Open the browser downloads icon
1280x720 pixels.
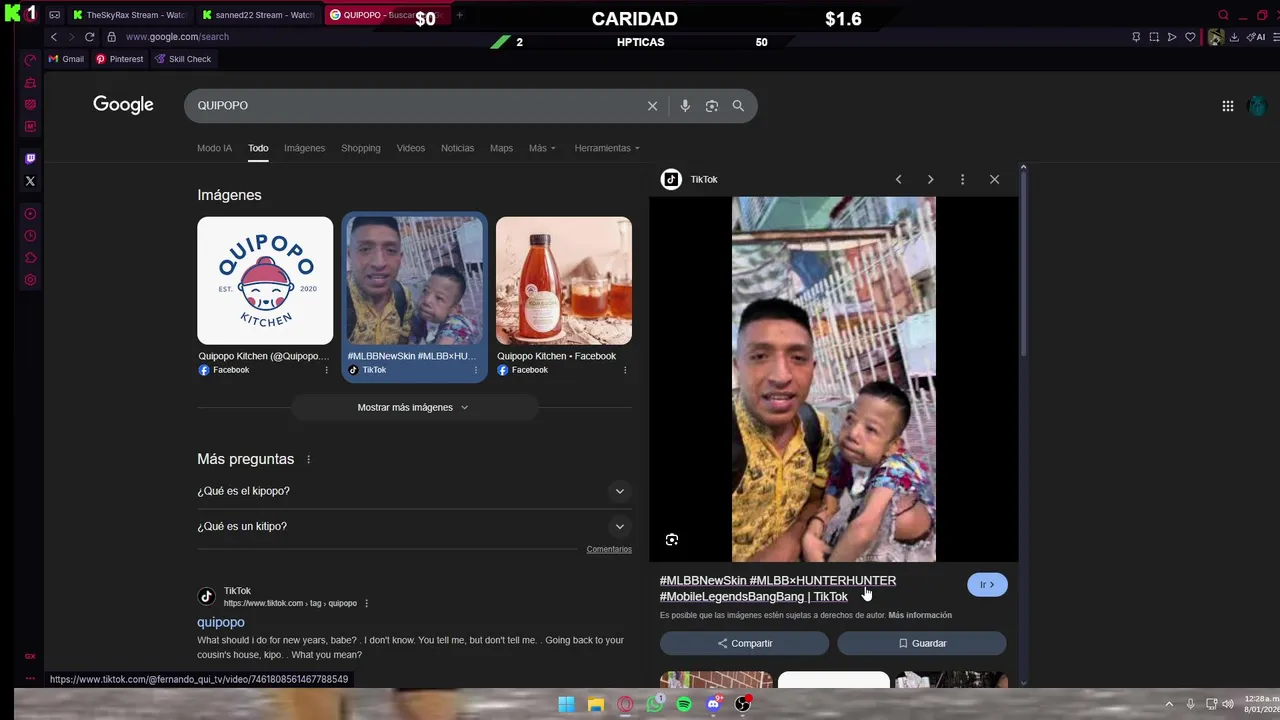coord(1234,37)
